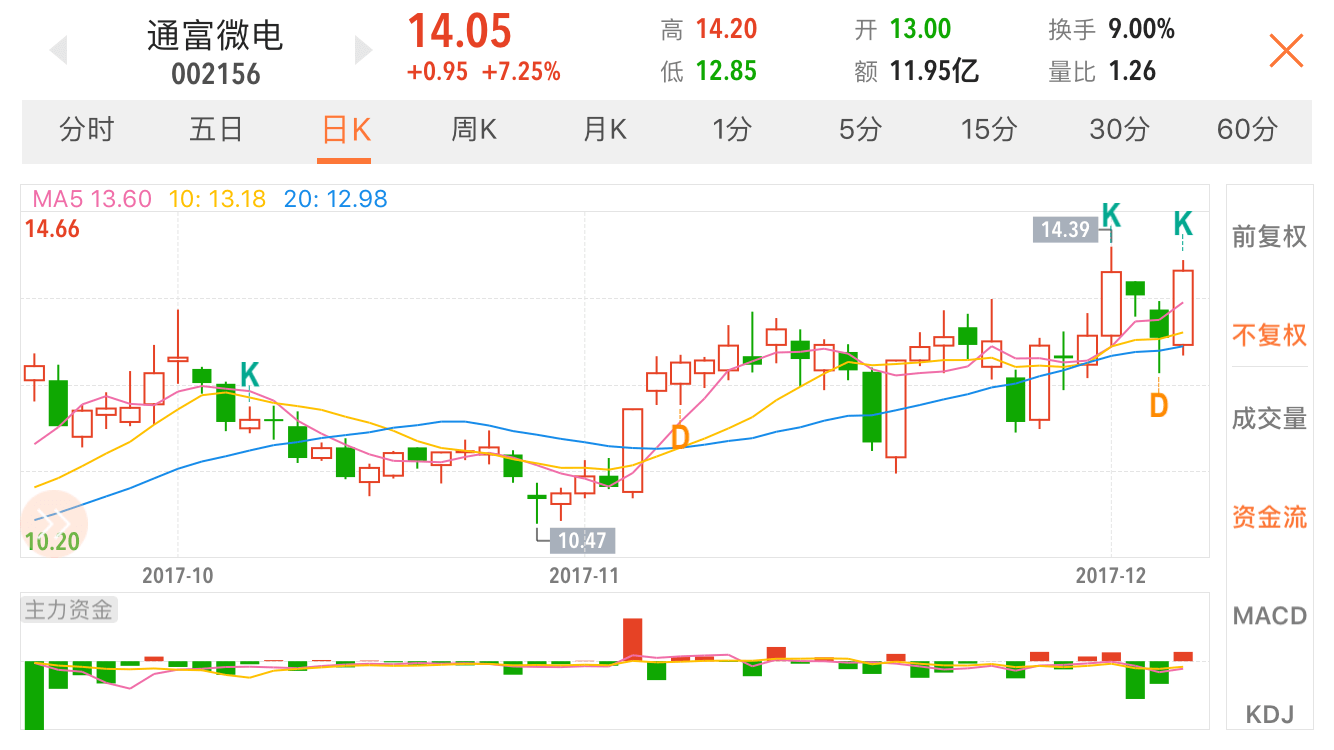Select the 日K tab
1334x750 pixels.
click(x=345, y=130)
